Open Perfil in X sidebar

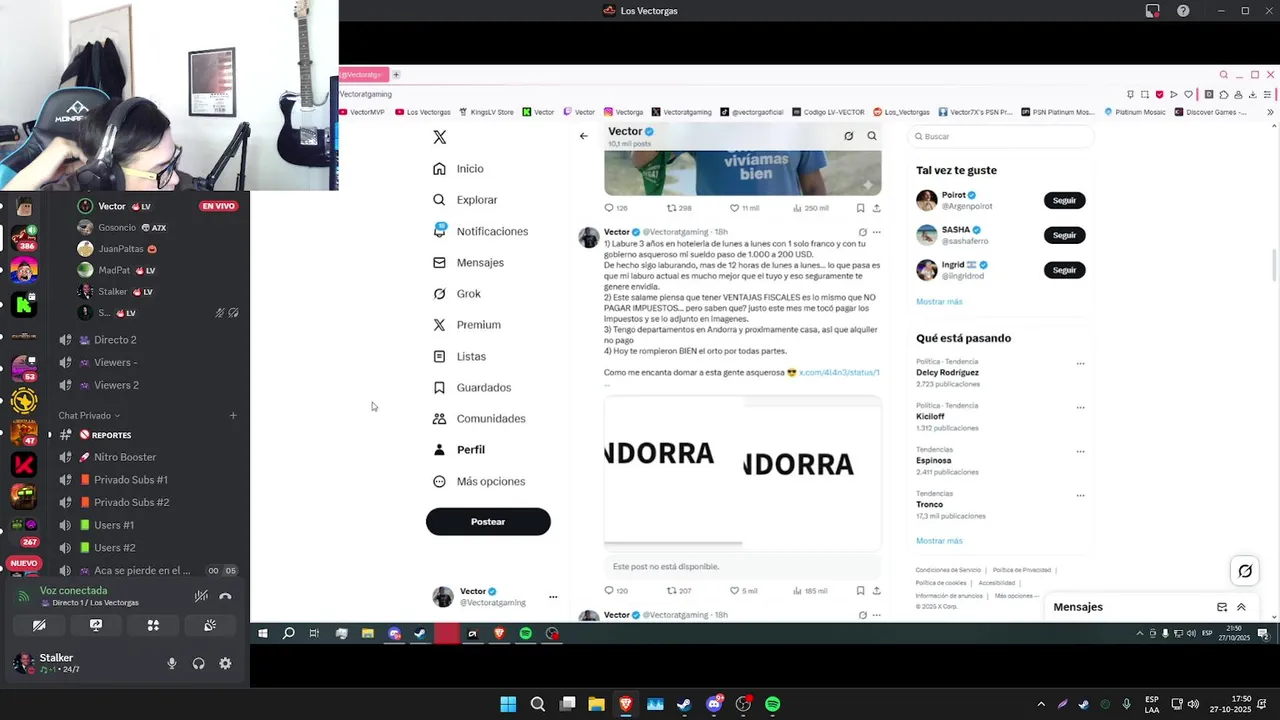tap(459, 450)
